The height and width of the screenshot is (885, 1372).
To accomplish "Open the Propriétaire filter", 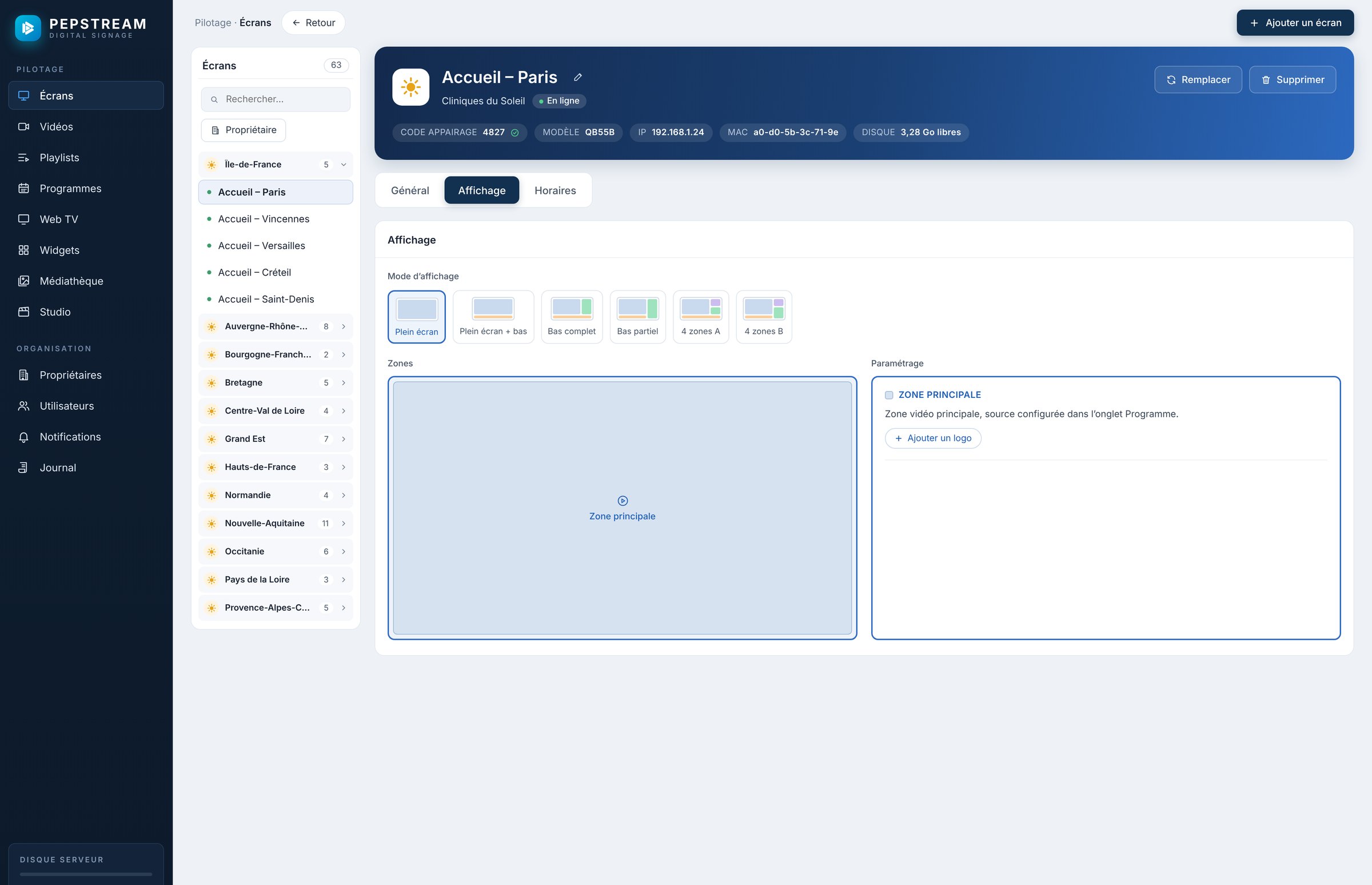I will coord(244,130).
